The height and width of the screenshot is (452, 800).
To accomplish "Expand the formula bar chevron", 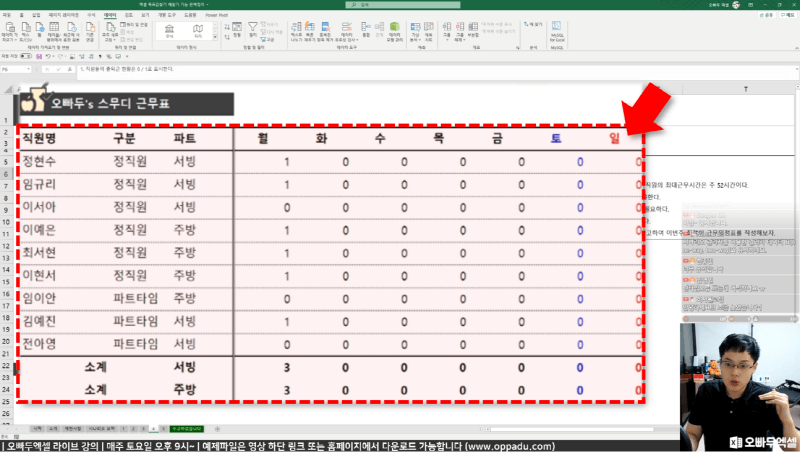I will click(796, 69).
